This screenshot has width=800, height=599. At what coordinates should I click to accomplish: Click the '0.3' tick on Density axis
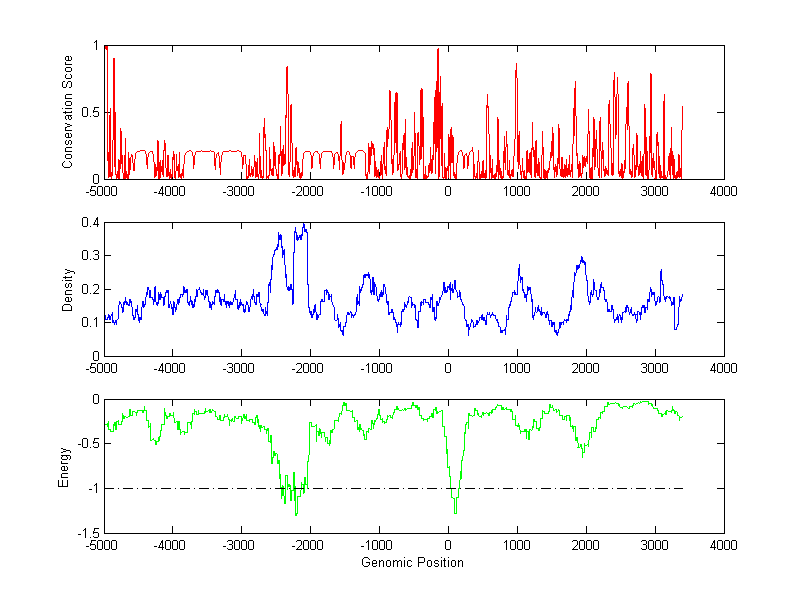[91, 256]
